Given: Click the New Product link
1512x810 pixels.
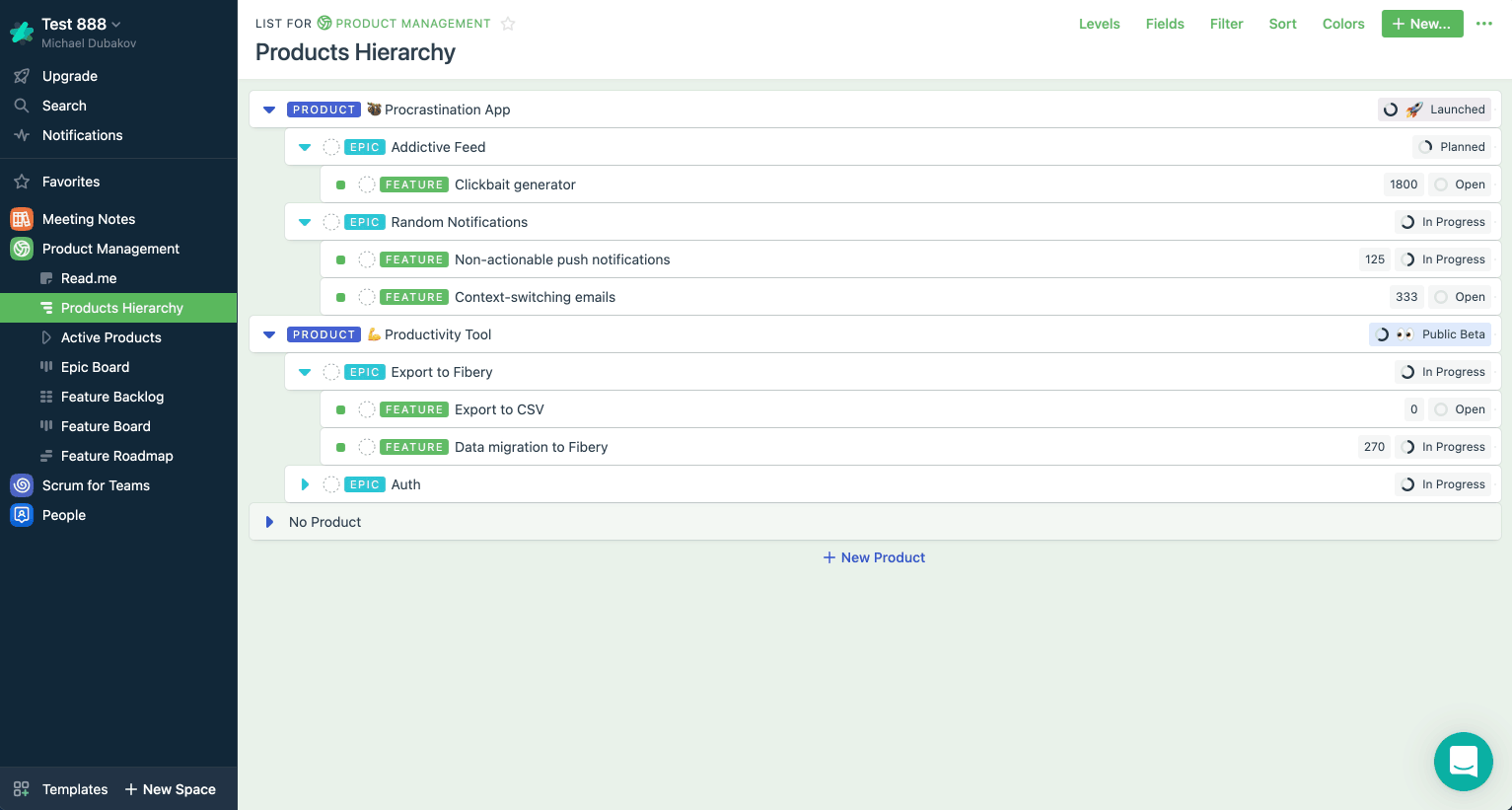Looking at the screenshot, I should pyautogui.click(x=873, y=557).
